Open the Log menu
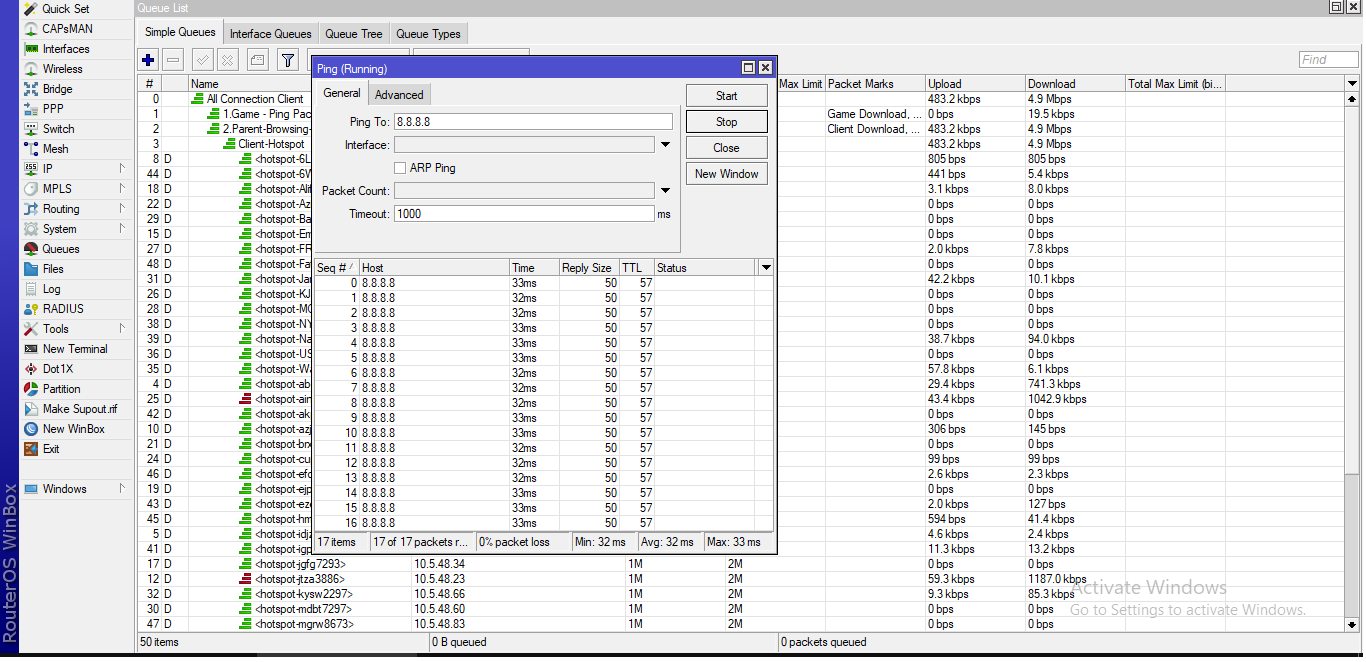1366x662 pixels. 51,289
